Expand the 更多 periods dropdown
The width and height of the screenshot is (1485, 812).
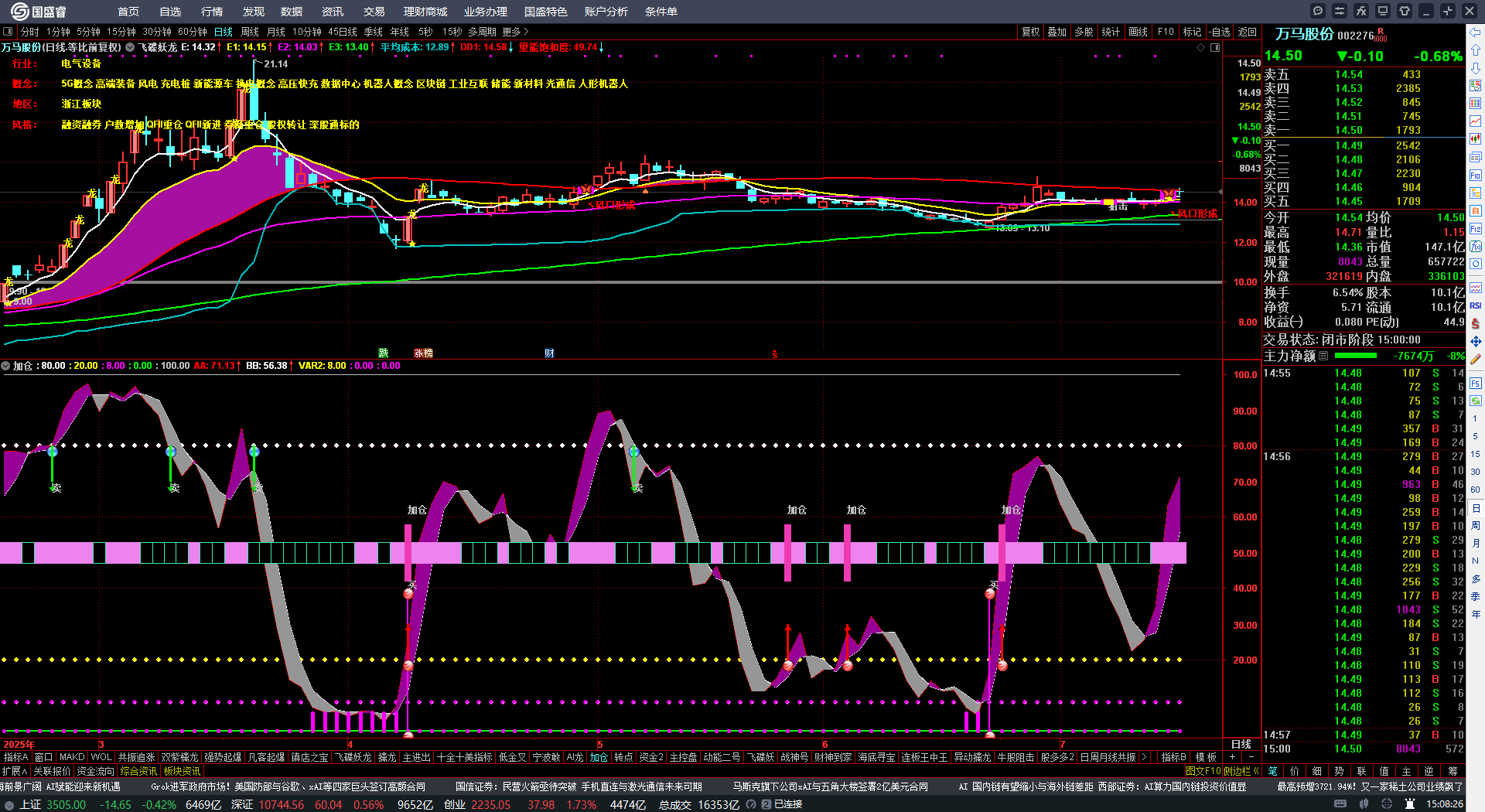click(x=515, y=32)
